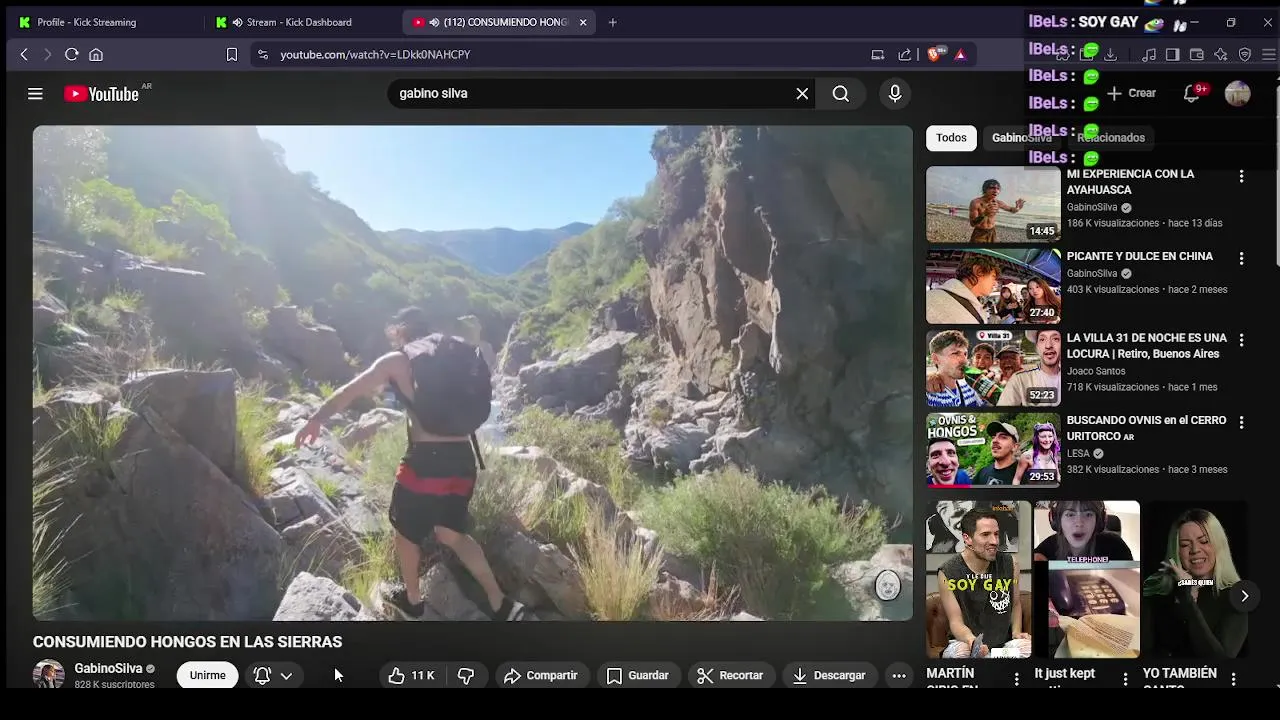1280x720 pixels.
Task: Click the channel watermark in the video corner
Action: [888, 585]
